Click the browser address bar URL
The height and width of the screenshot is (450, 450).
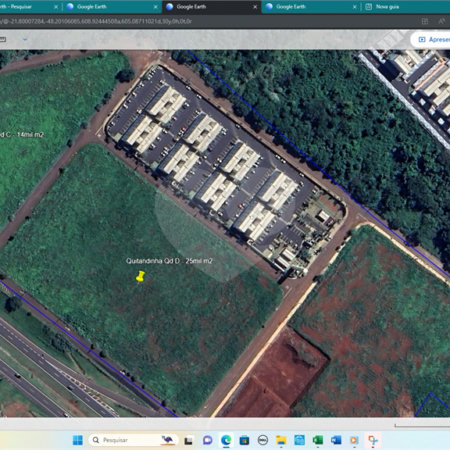tap(96, 21)
